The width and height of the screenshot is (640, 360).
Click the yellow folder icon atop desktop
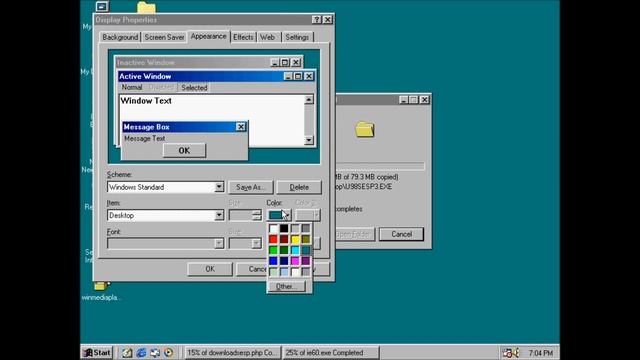[146, 7]
